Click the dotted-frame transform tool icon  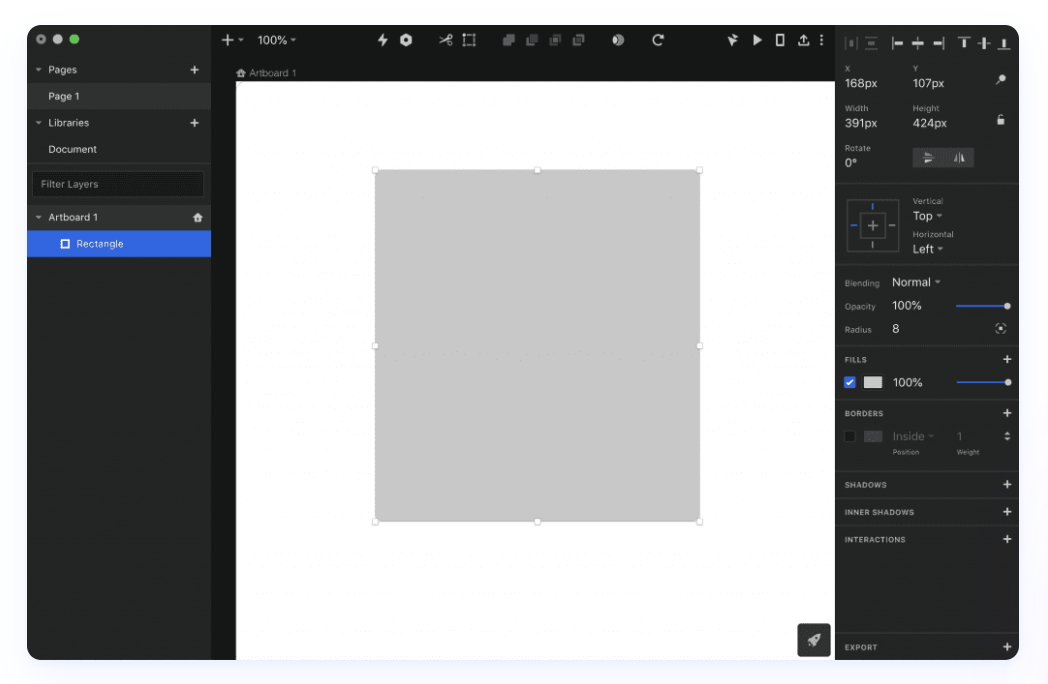pos(469,40)
